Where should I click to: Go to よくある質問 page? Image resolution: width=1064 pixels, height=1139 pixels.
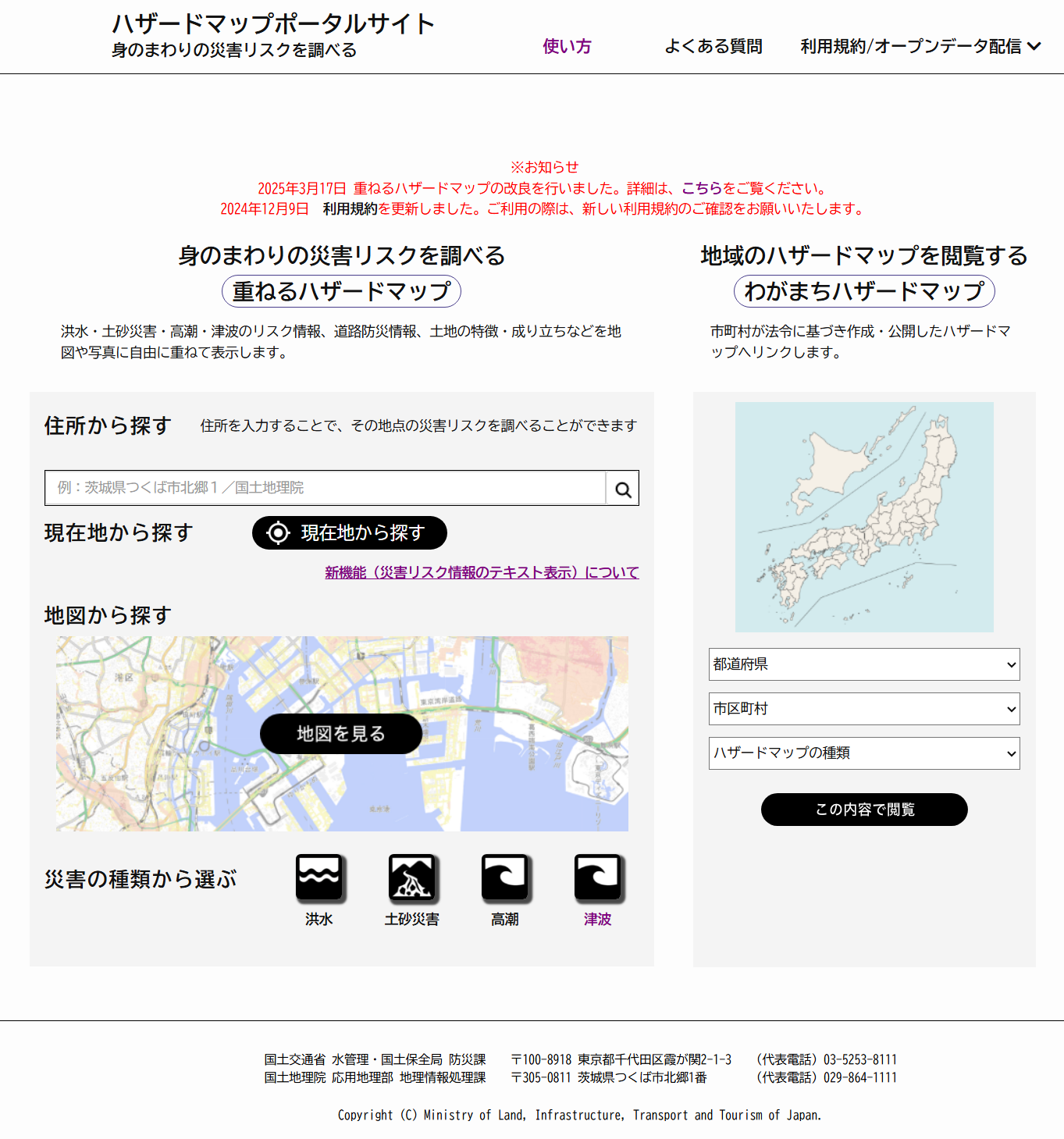coord(713,47)
